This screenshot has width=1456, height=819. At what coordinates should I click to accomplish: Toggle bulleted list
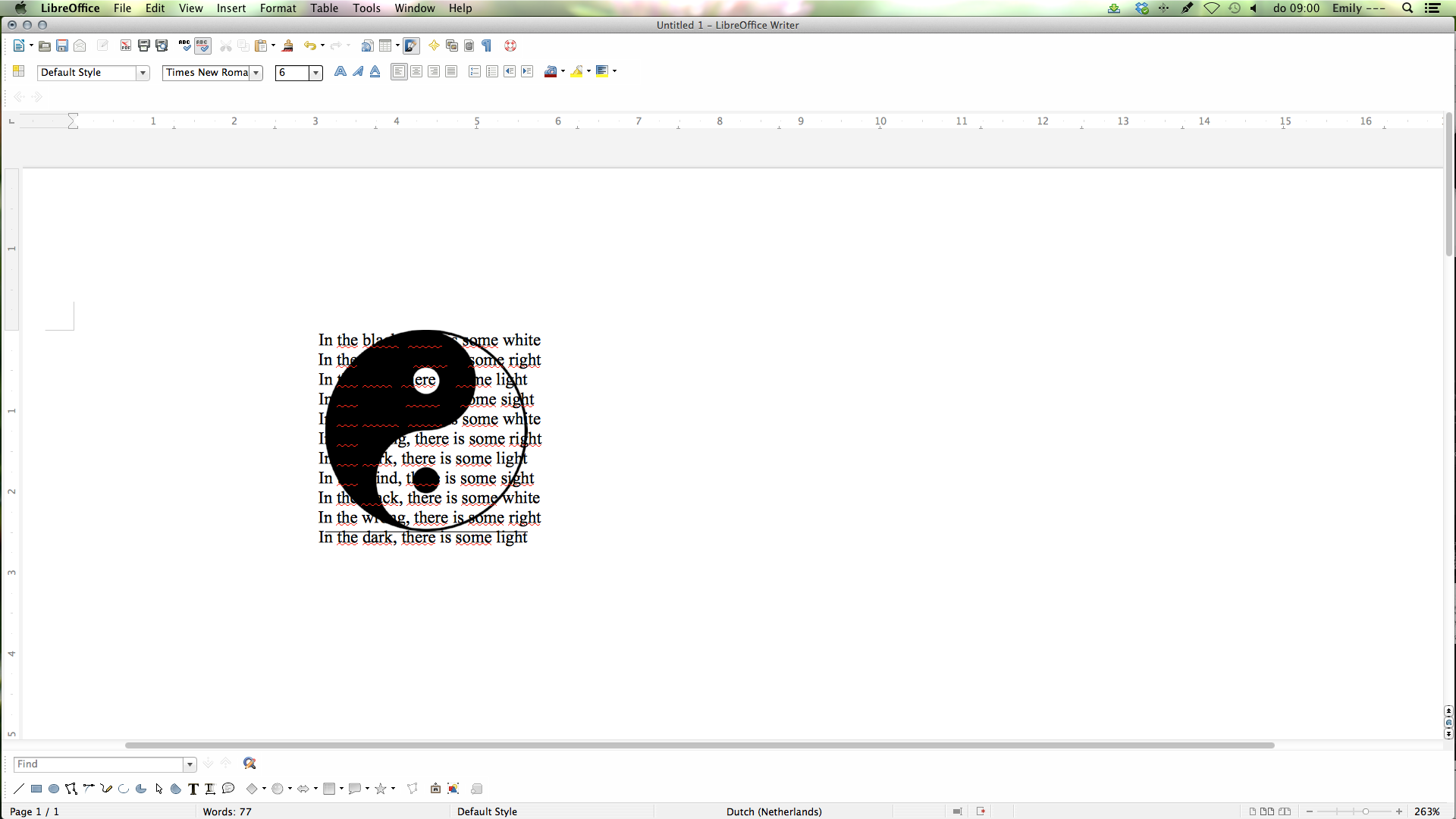click(492, 71)
